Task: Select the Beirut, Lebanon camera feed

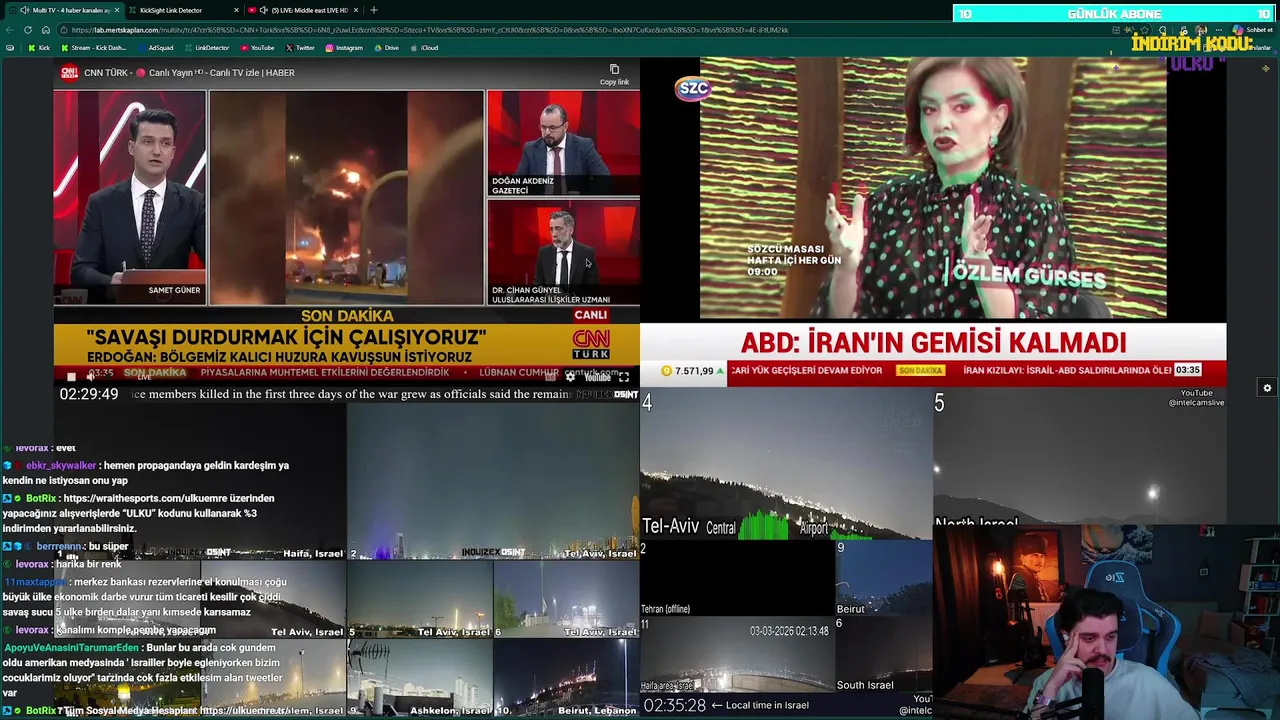Action: [x=566, y=678]
